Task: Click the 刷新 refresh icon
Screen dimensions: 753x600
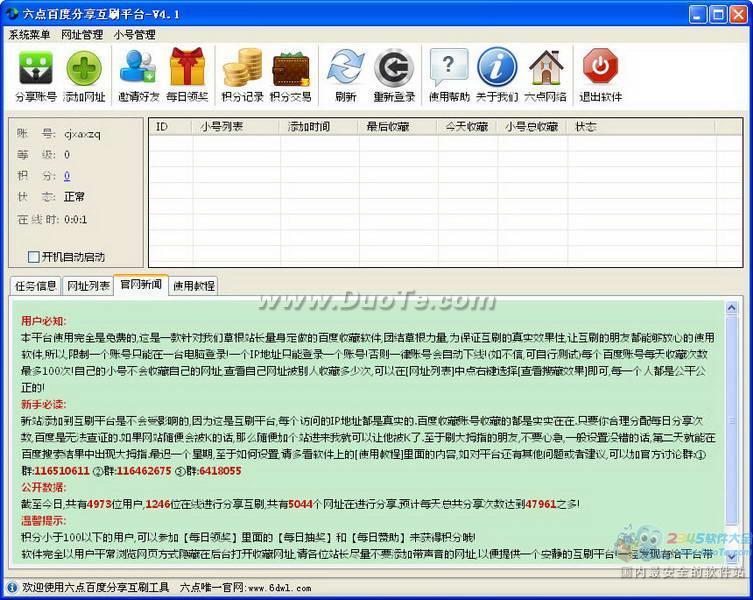Action: [346, 75]
